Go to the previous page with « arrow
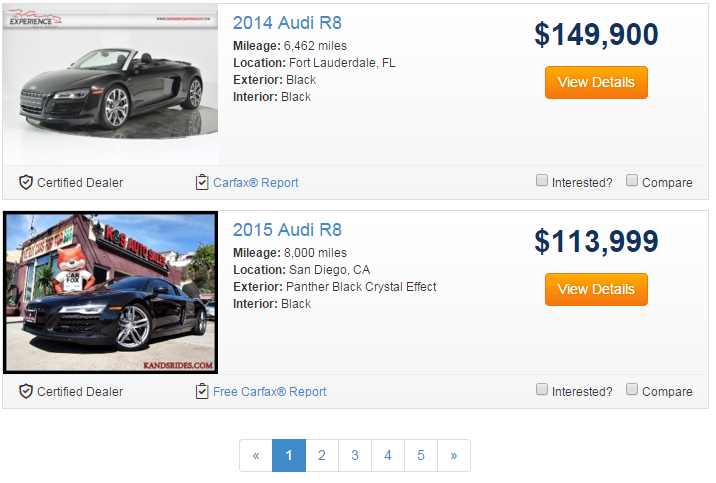Screen dimensions: 716x483 coord(256,455)
